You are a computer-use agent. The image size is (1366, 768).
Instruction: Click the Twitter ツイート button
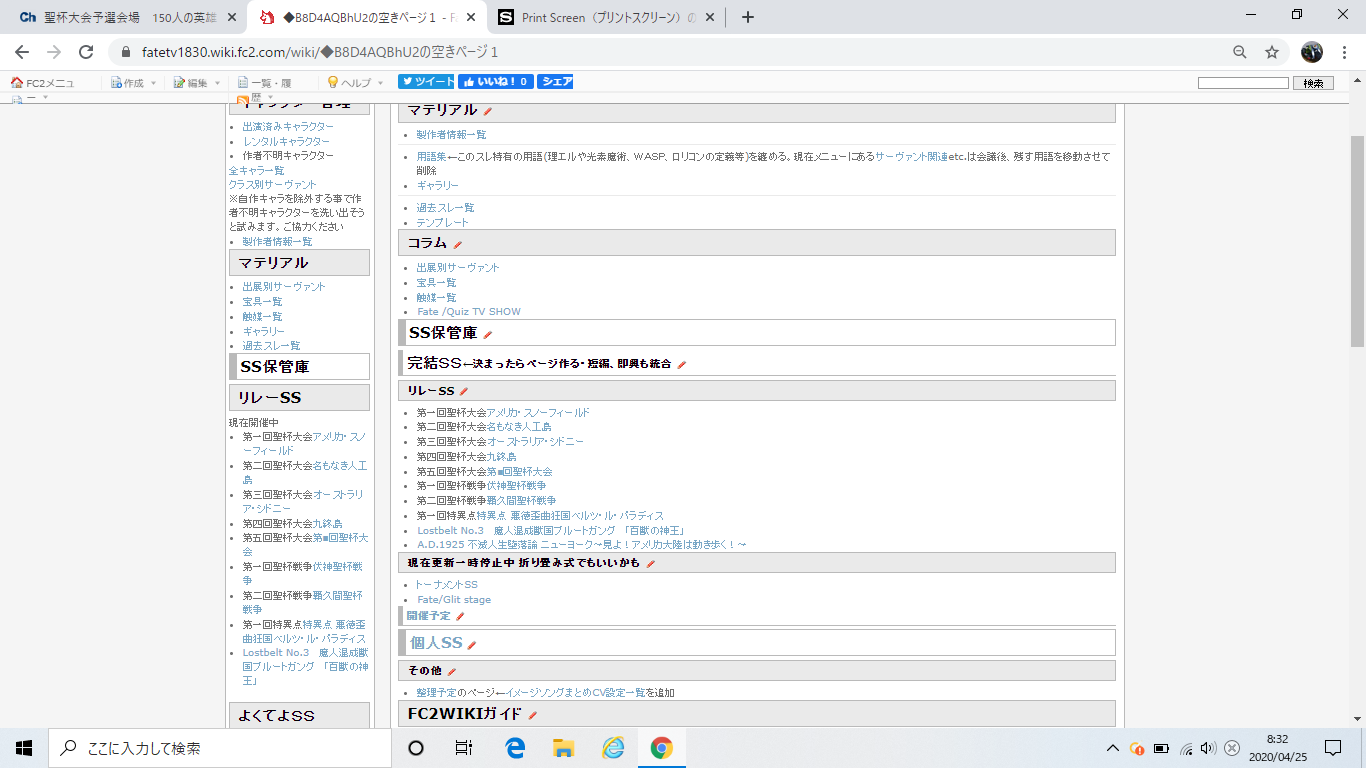pyautogui.click(x=426, y=82)
